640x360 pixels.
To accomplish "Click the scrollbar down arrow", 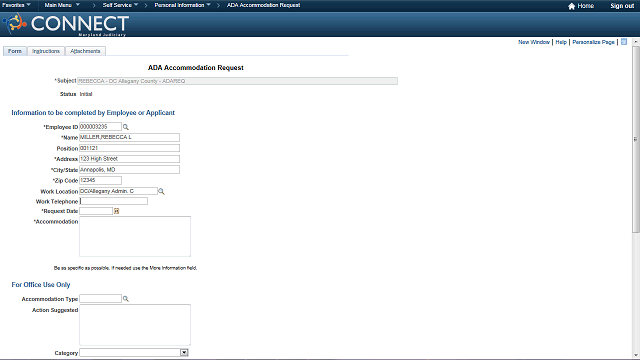I will (636, 355).
